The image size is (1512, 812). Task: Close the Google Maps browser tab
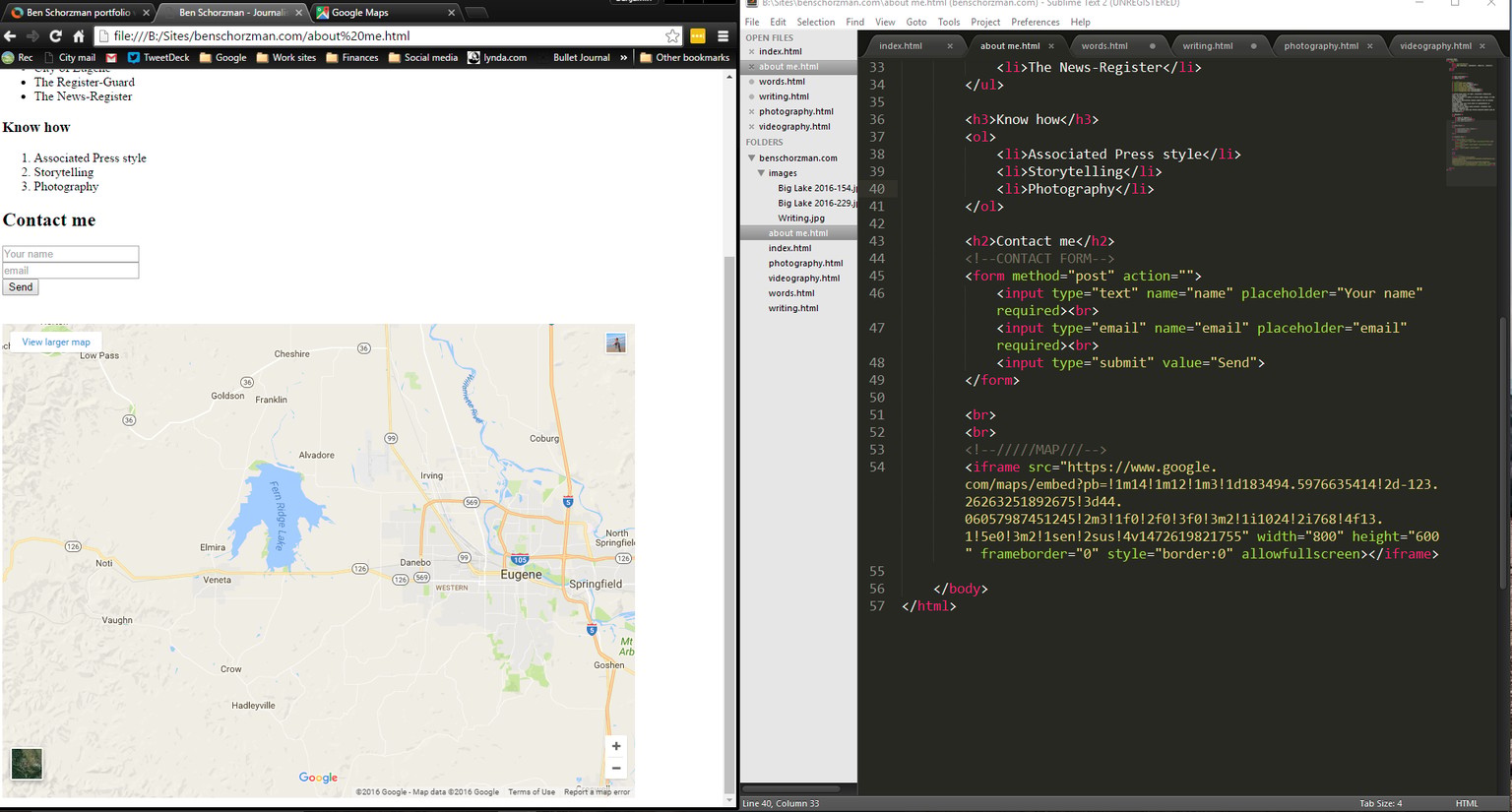[x=451, y=13]
